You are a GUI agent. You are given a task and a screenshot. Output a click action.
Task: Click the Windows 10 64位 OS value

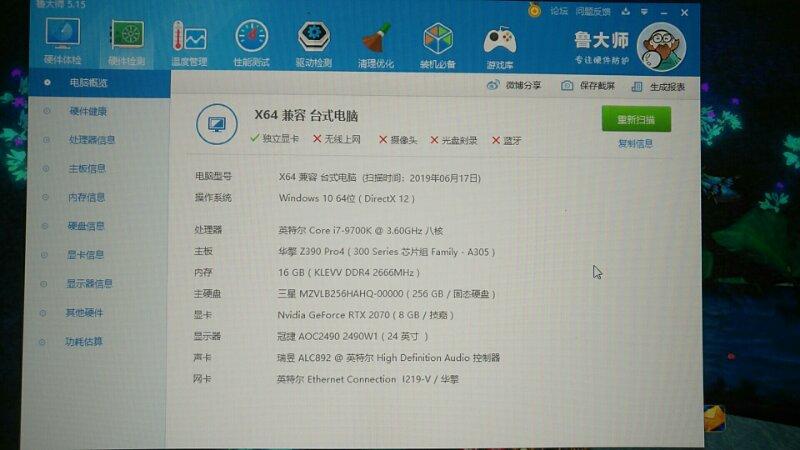click(346, 198)
